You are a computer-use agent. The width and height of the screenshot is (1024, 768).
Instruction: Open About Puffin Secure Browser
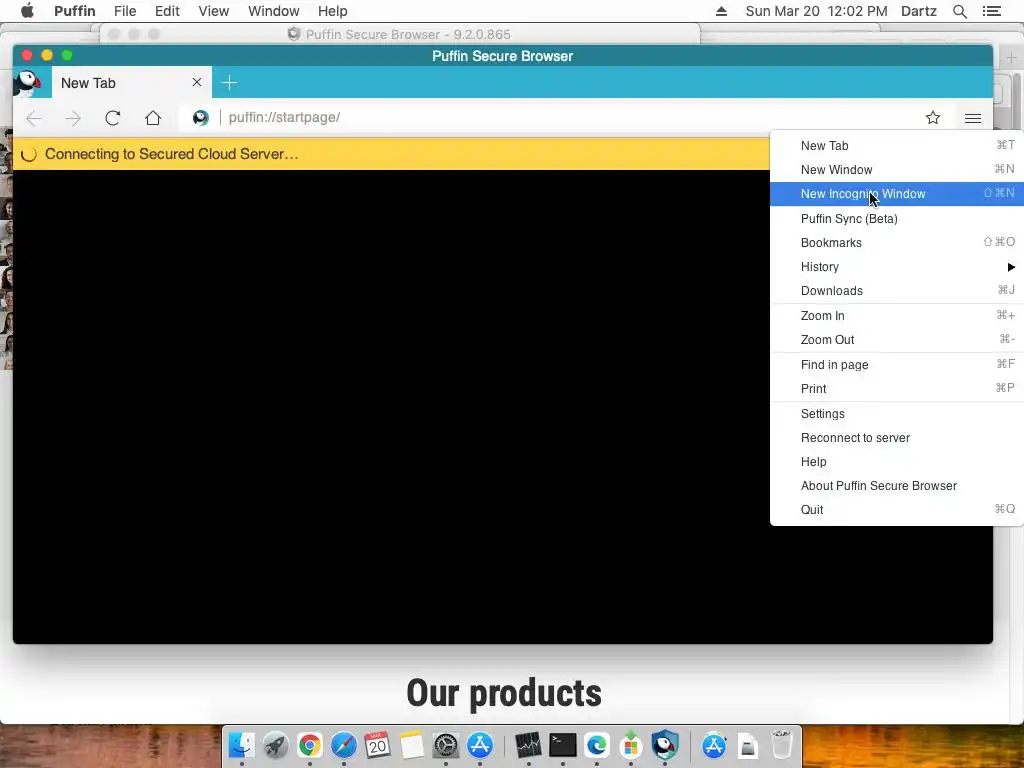[897, 487]
